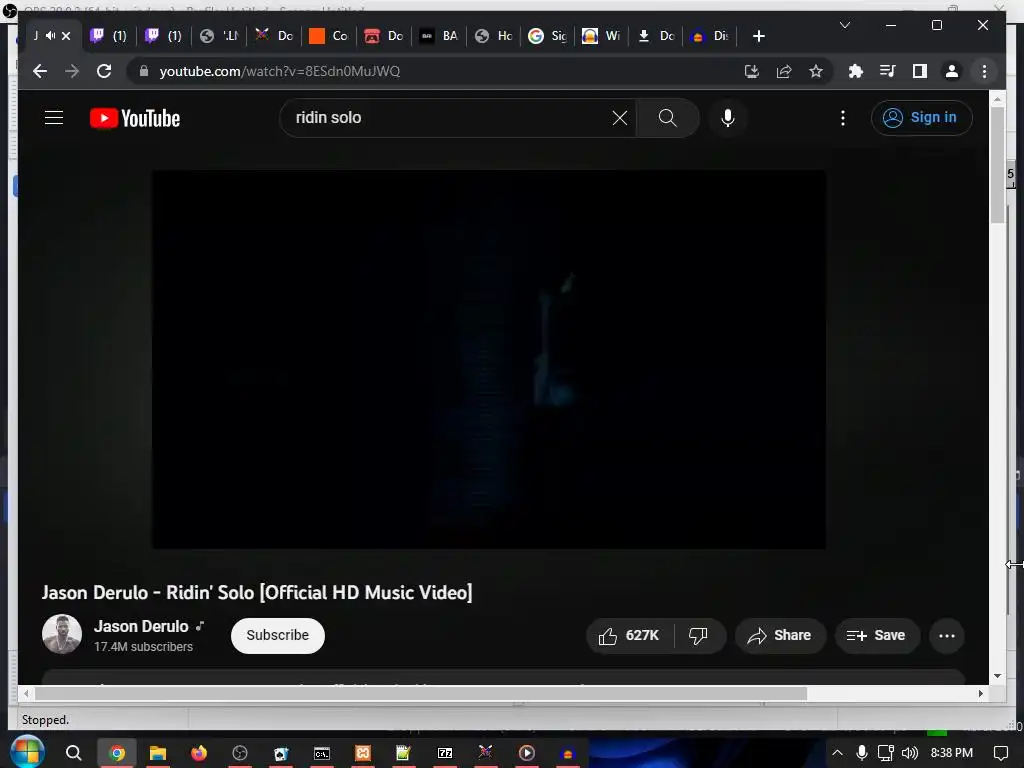Open Chrome extensions puzzle icon
This screenshot has height=768, width=1024.
point(856,71)
